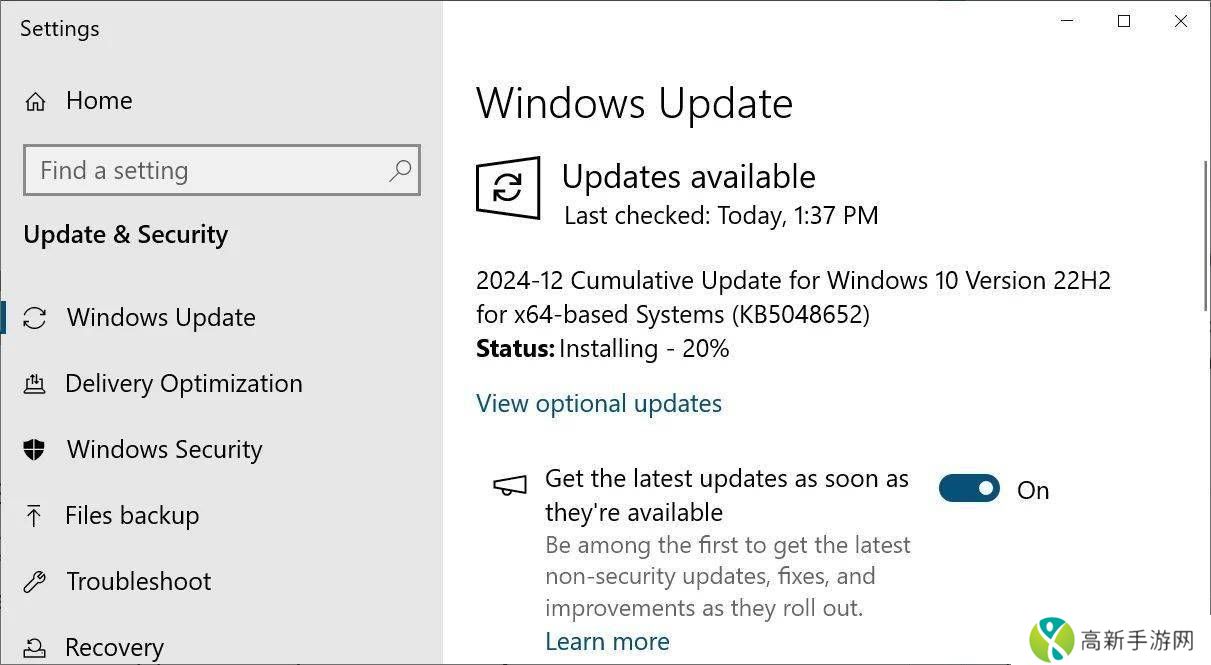1211x665 pixels.
Task: Disable the get latest updates toggle
Action: 969,489
